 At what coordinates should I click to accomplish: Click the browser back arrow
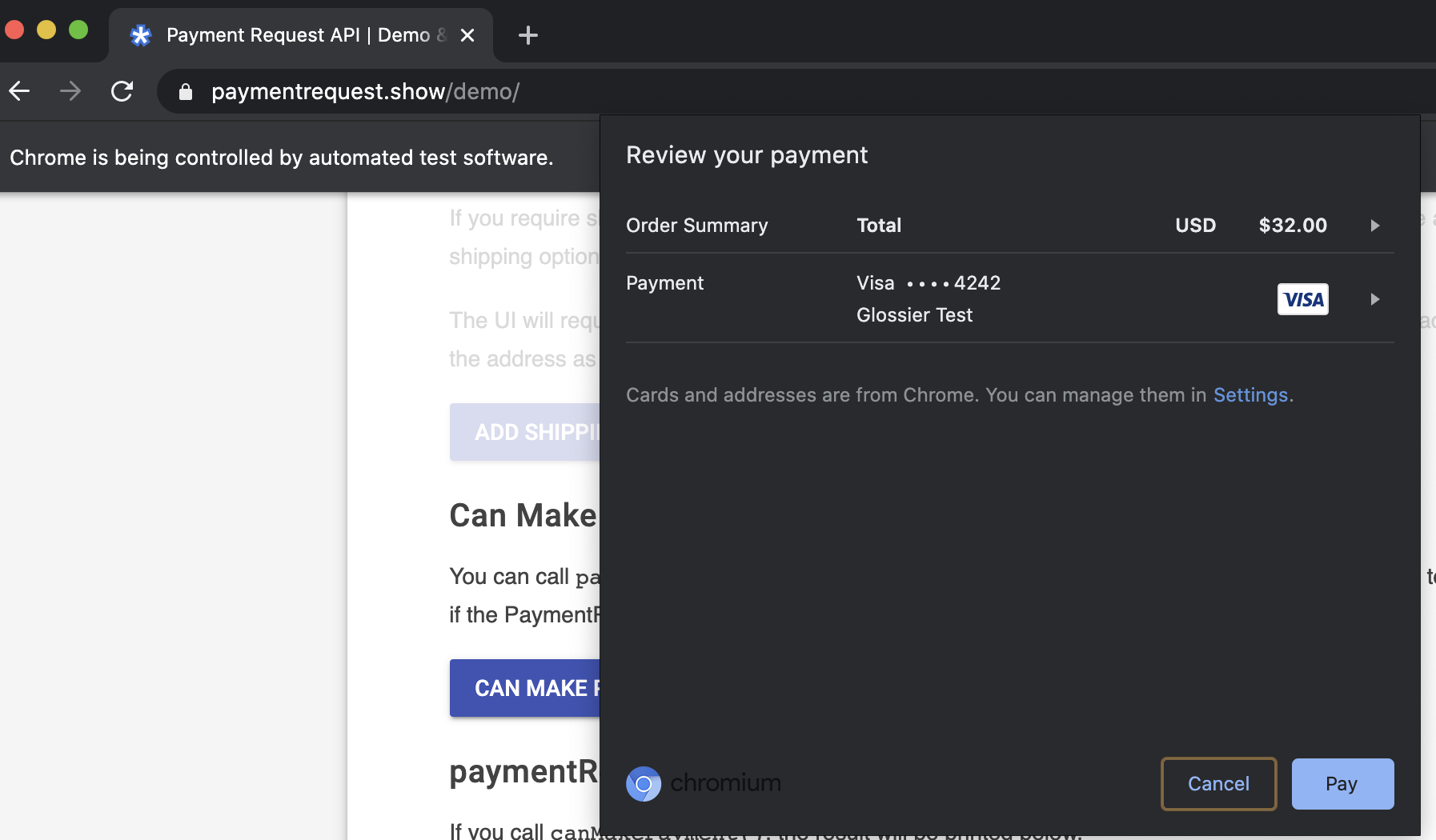(20, 90)
